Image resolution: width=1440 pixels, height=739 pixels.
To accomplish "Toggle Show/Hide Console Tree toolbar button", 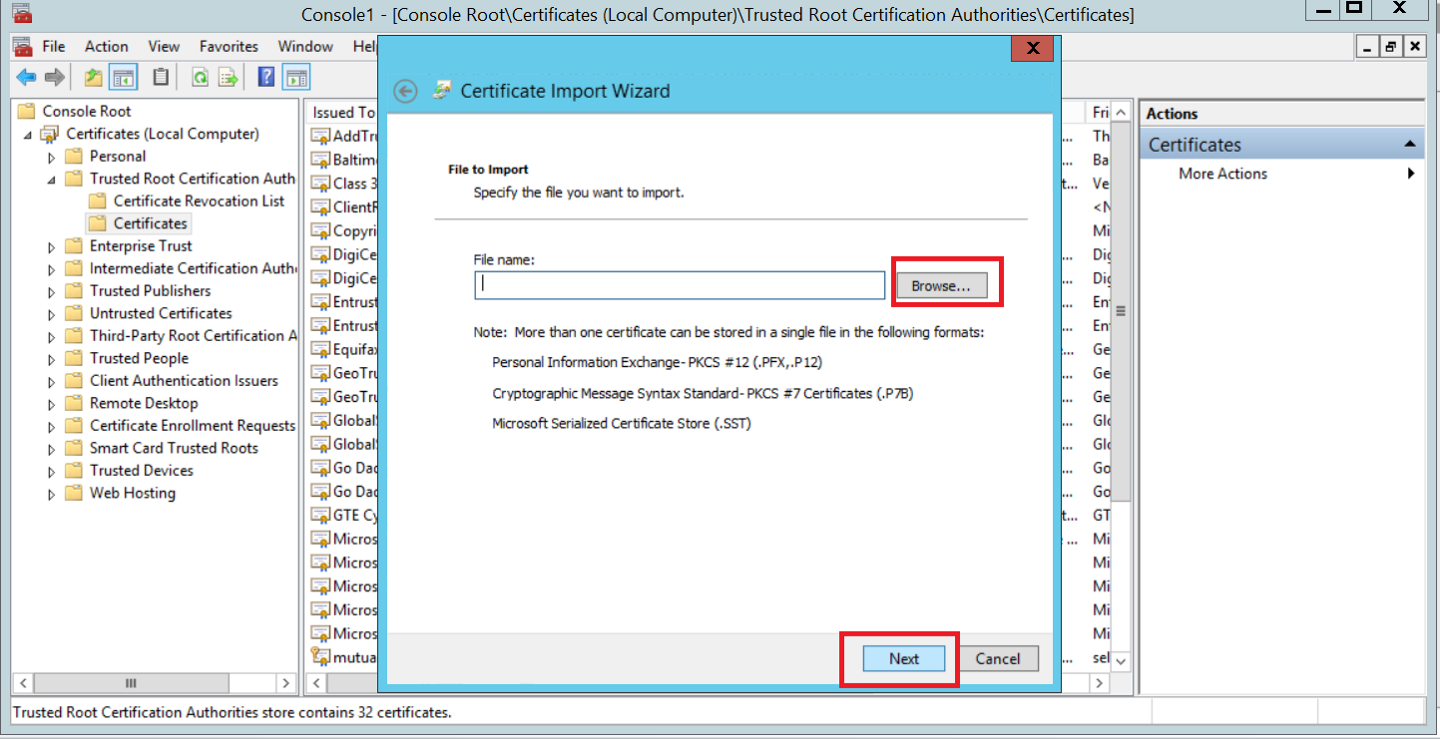I will (123, 78).
